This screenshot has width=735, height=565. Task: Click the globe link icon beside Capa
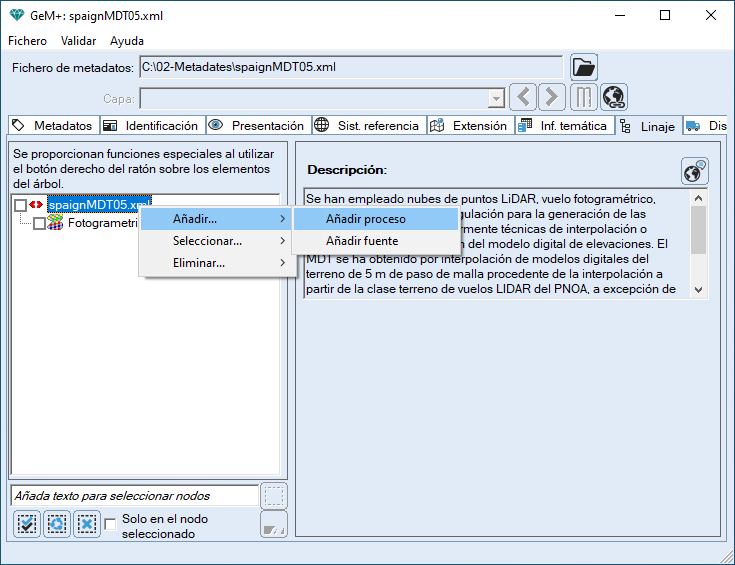(x=613, y=98)
